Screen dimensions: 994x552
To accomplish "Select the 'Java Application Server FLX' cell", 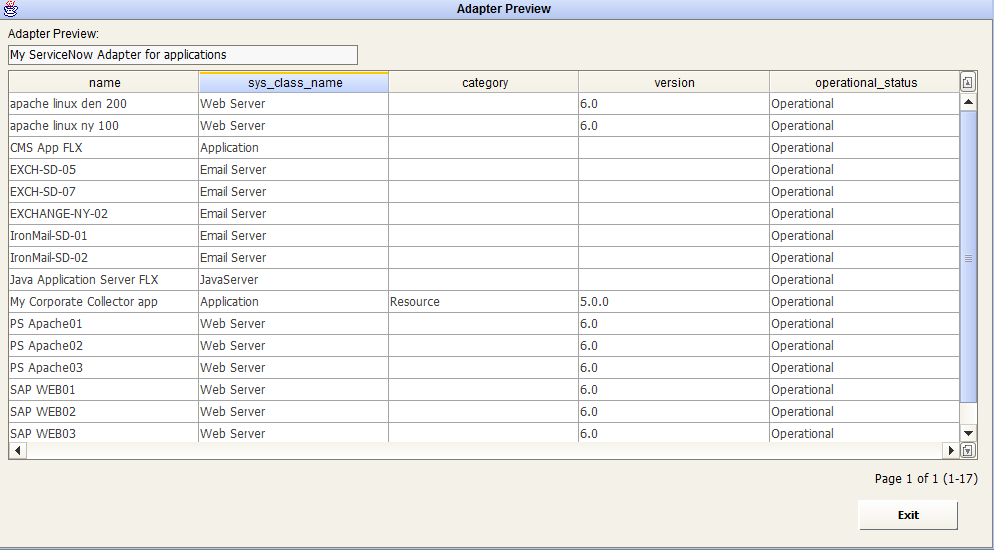I will [104, 279].
